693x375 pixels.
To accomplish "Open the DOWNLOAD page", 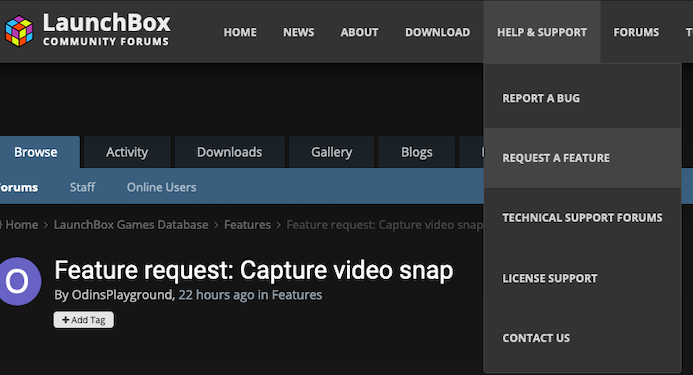I will [438, 32].
